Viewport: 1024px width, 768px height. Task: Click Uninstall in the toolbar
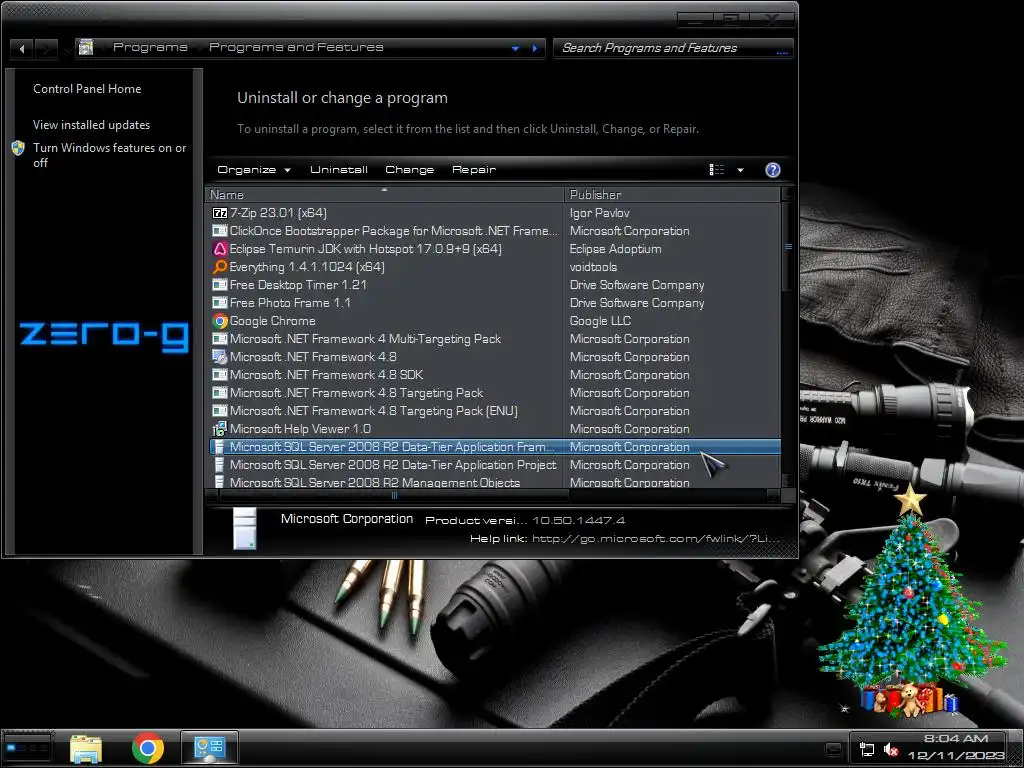pos(339,170)
